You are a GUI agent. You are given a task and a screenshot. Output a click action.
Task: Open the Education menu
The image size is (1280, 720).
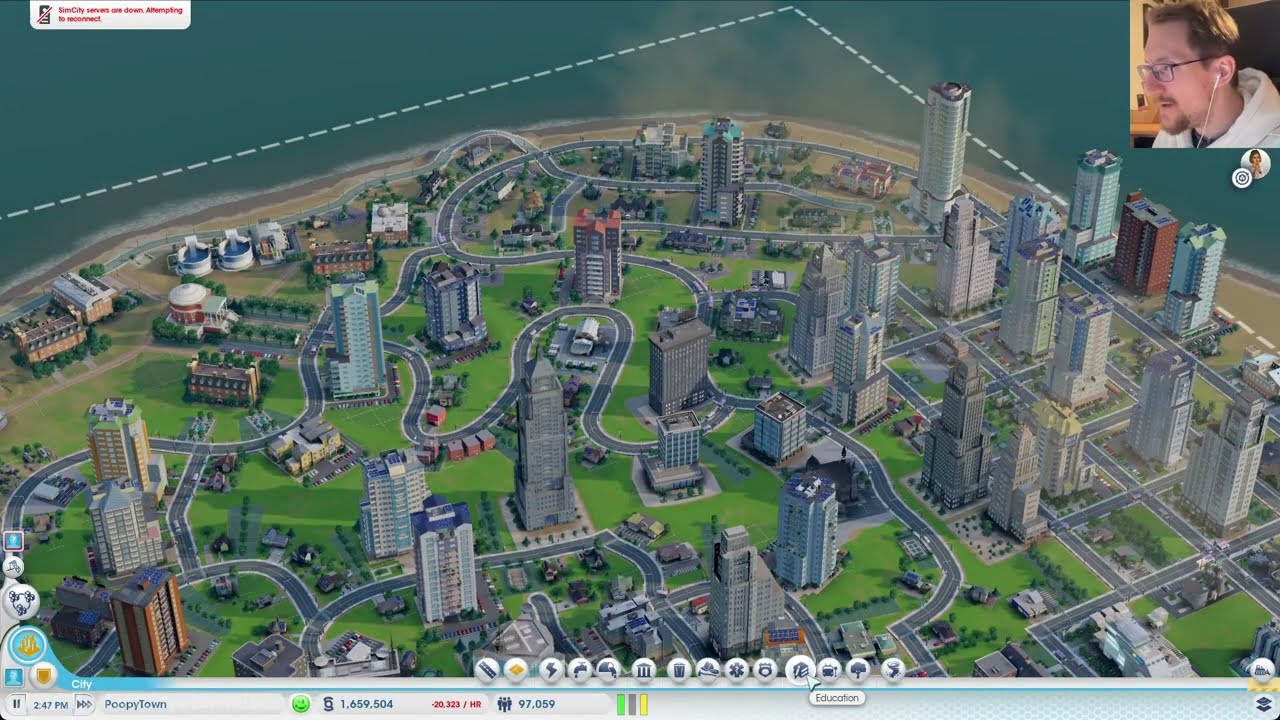point(800,670)
